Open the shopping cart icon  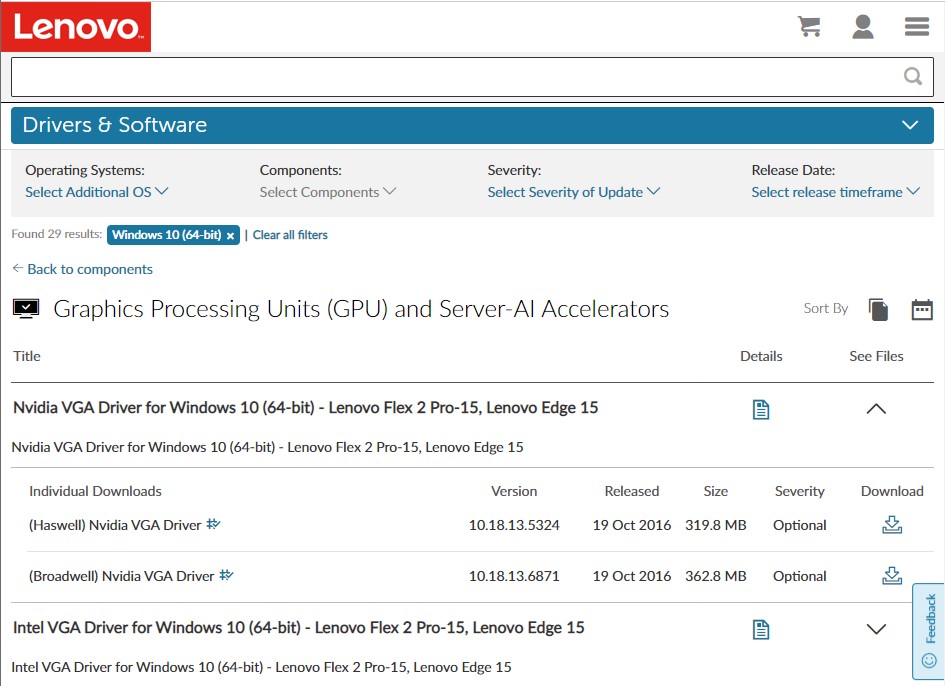click(x=809, y=27)
